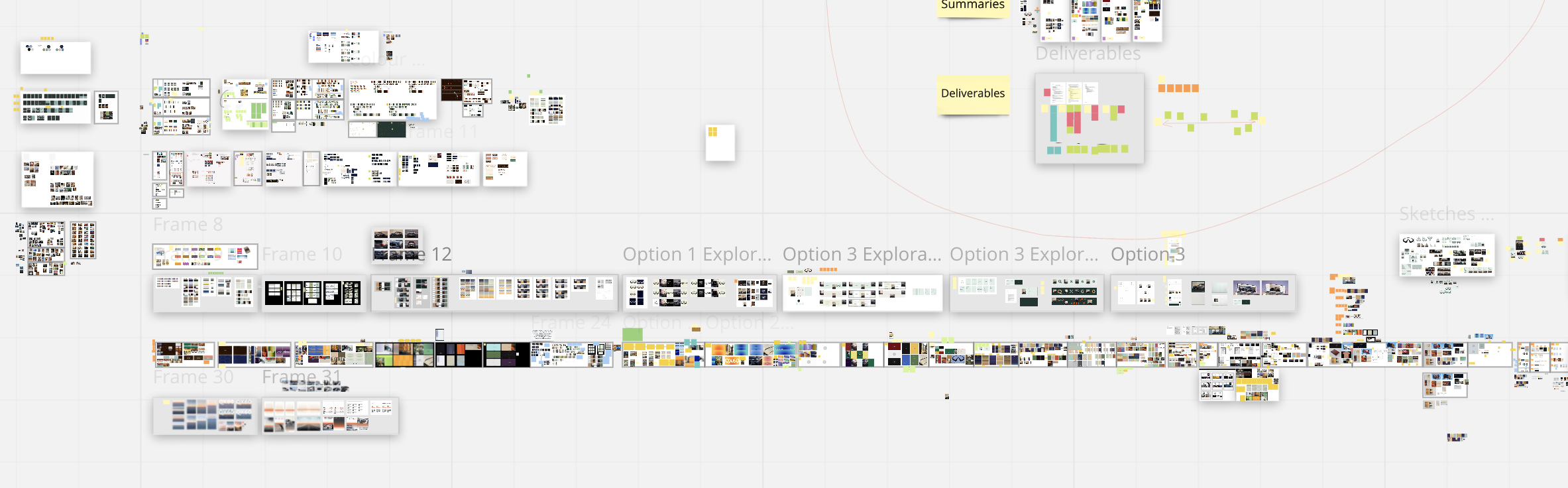Select the small white card with yellow sticky
The image size is (1568, 488).
point(720,143)
